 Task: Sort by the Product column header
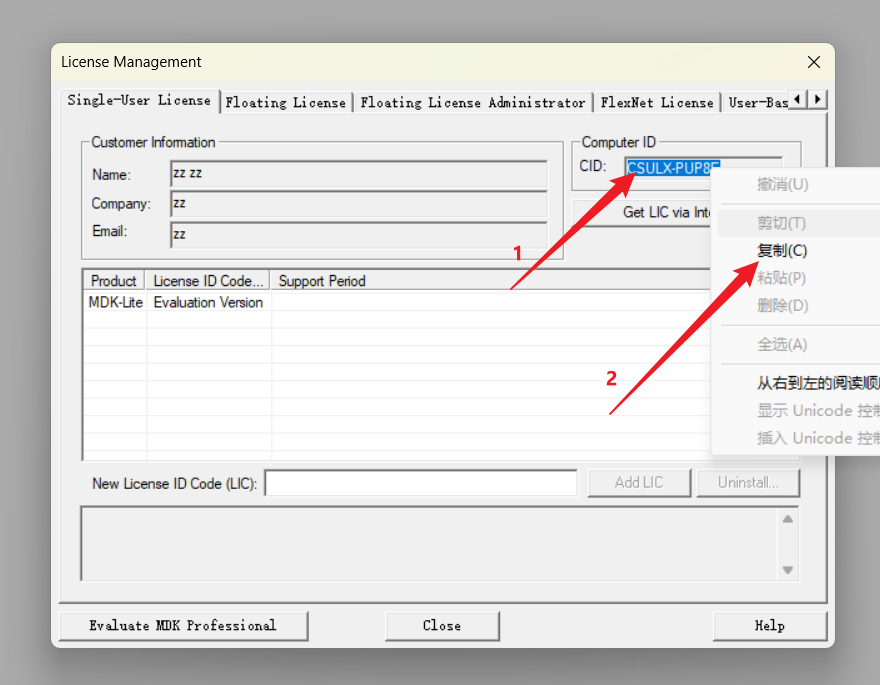pyautogui.click(x=114, y=281)
